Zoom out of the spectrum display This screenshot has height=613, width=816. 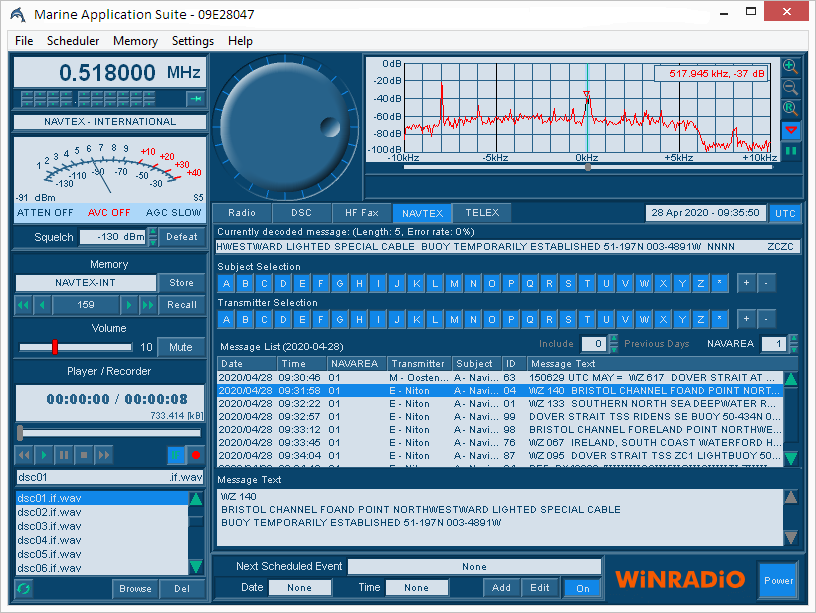point(790,88)
